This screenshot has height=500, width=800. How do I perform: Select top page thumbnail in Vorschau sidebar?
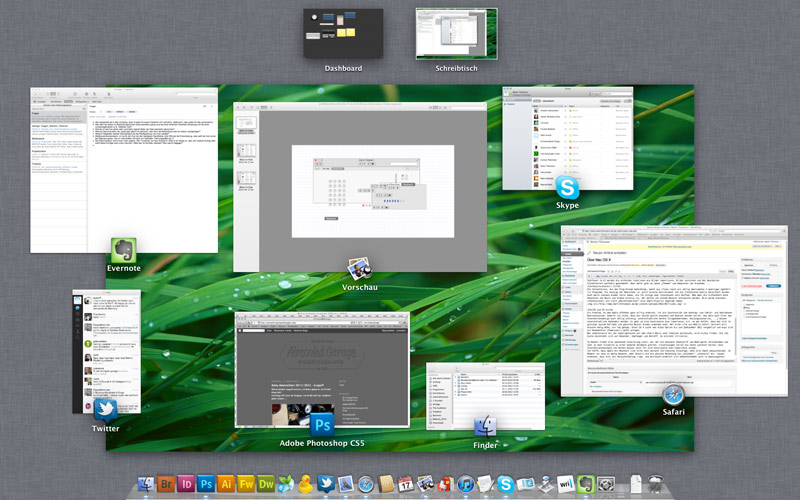246,124
